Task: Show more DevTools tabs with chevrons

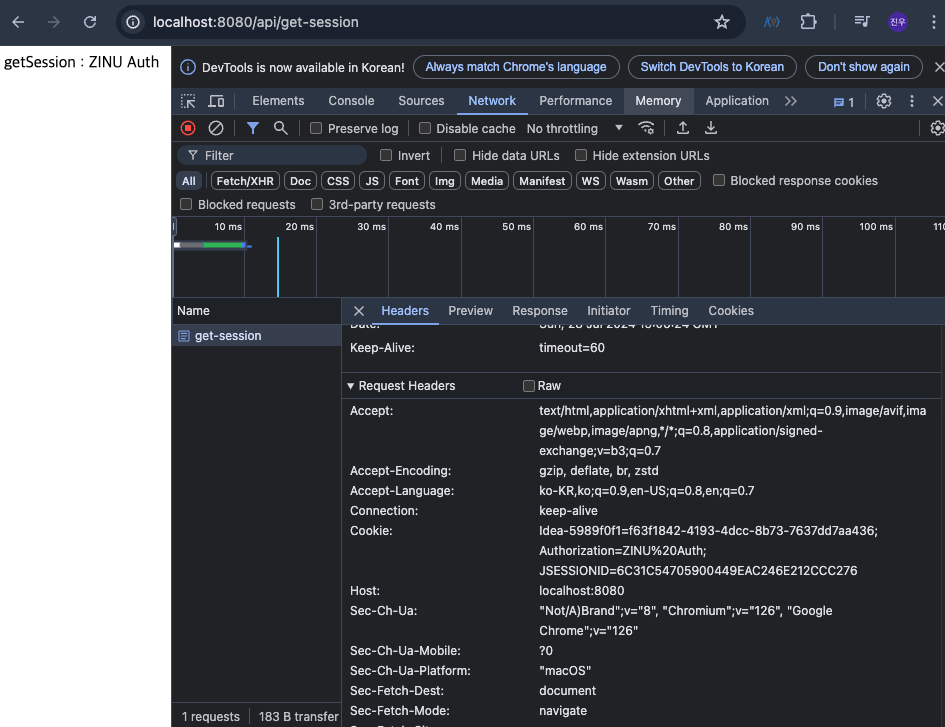Action: pos(791,101)
